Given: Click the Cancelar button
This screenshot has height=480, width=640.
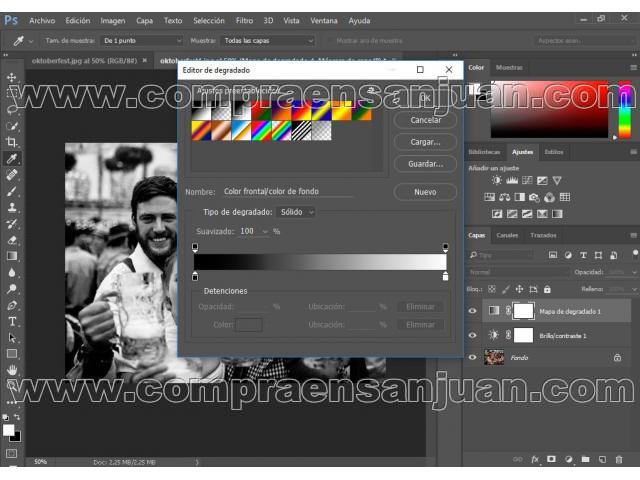Looking at the screenshot, I should pos(425,120).
